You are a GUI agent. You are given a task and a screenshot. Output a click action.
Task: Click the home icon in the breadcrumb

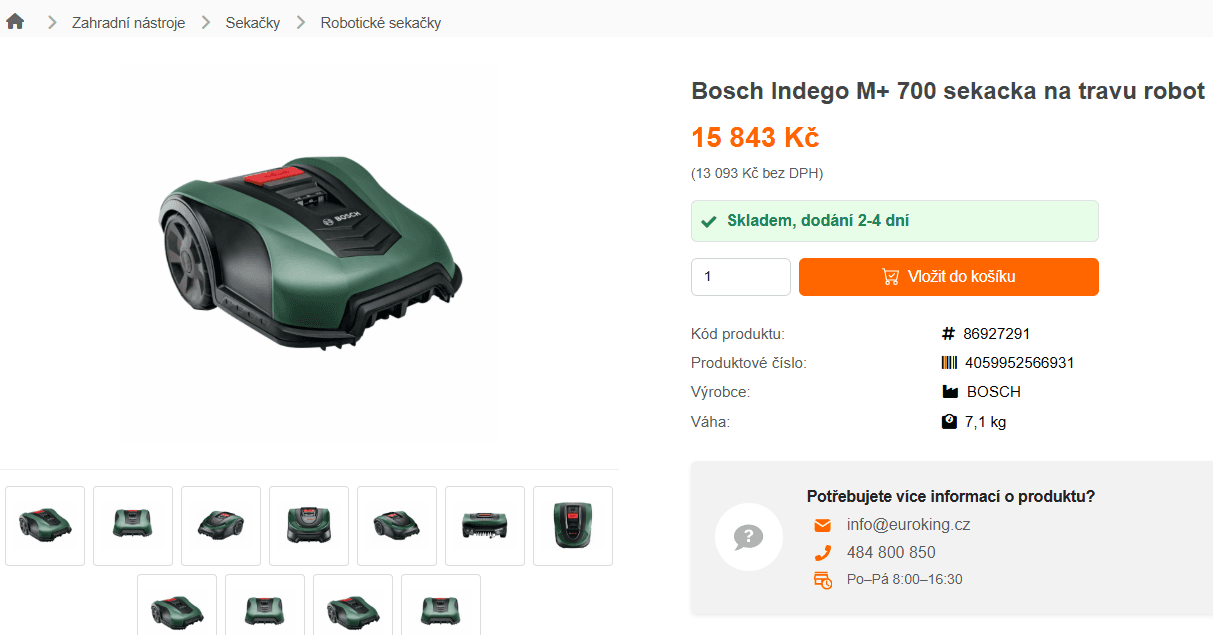coord(15,20)
